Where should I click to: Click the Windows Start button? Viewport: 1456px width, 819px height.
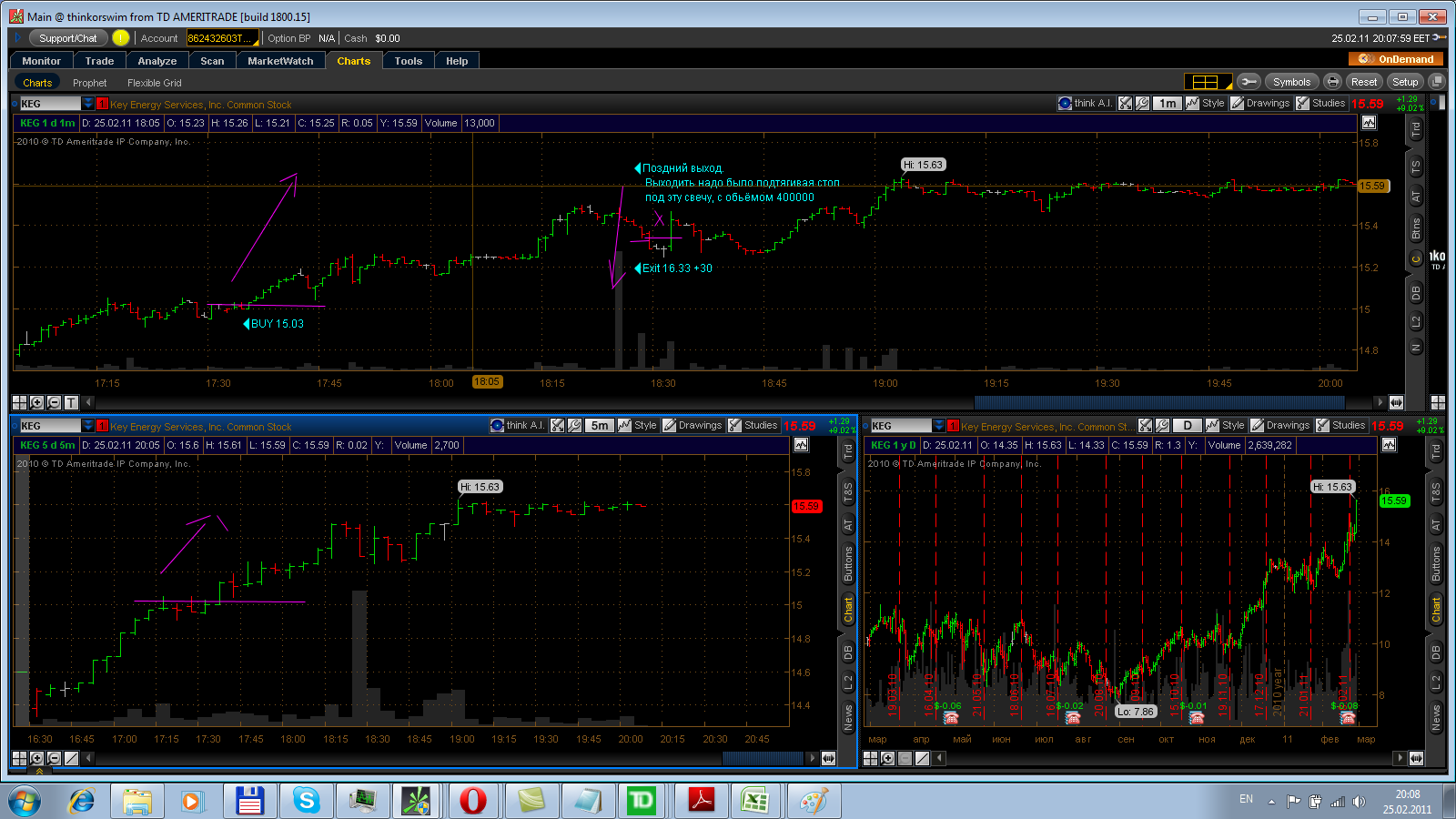coord(25,801)
